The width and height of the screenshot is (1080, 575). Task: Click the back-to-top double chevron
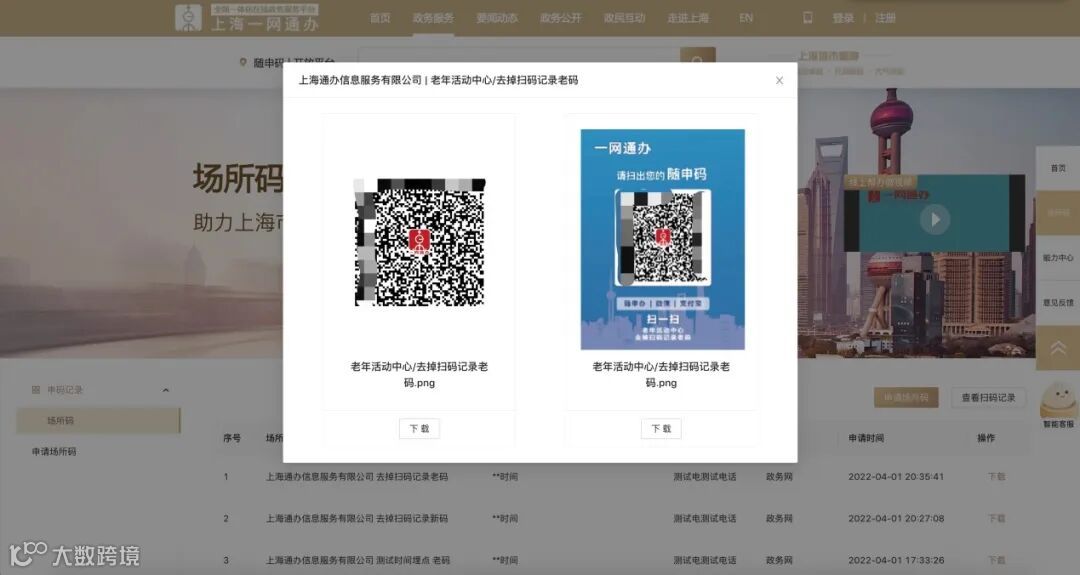pyautogui.click(x=1058, y=348)
